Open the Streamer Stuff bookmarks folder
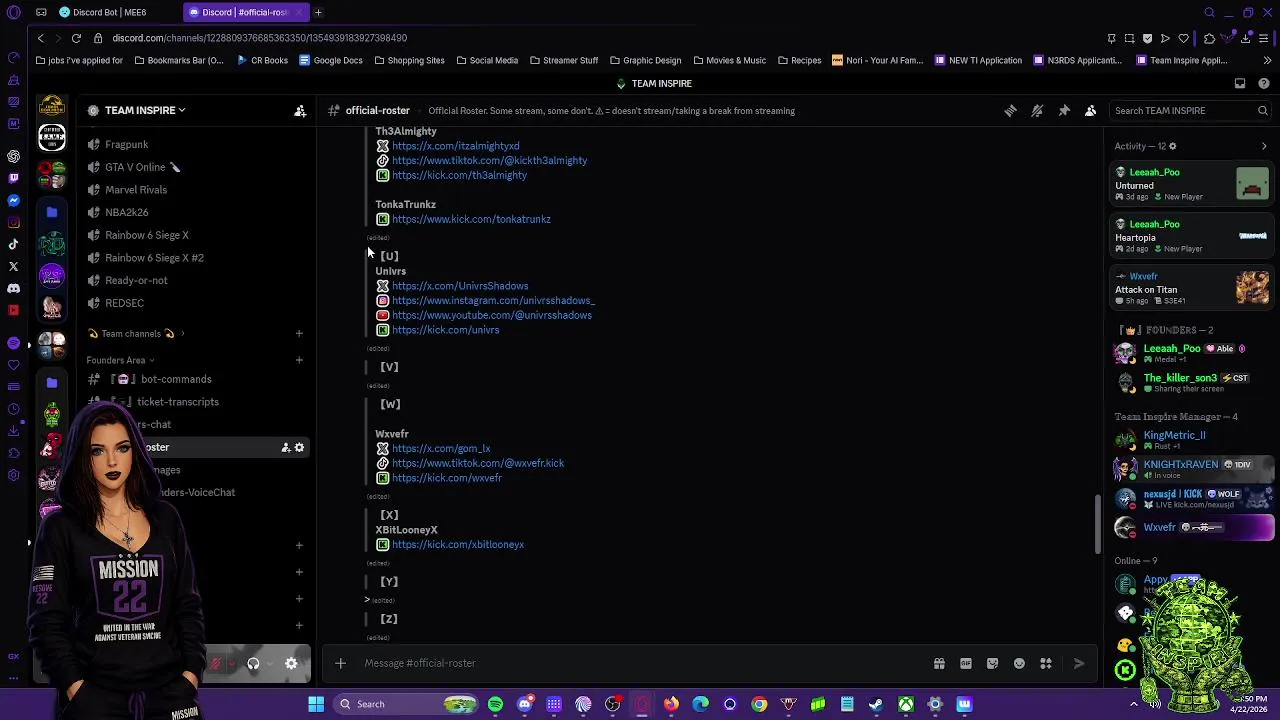The image size is (1280, 720). tap(563, 60)
